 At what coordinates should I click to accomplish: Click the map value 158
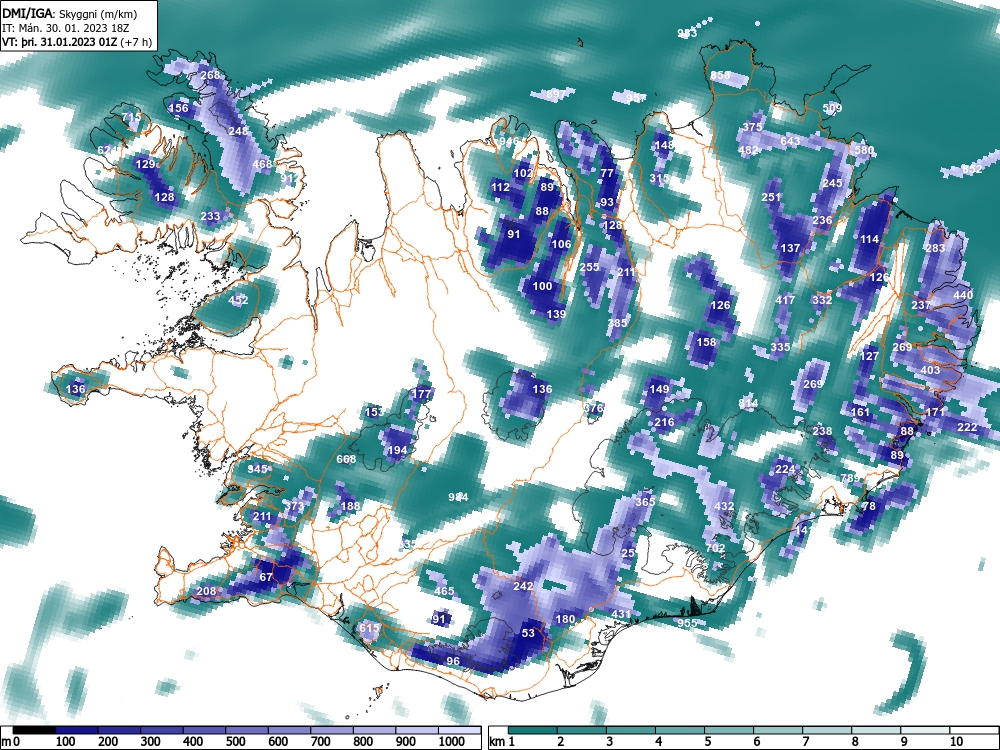(706, 342)
